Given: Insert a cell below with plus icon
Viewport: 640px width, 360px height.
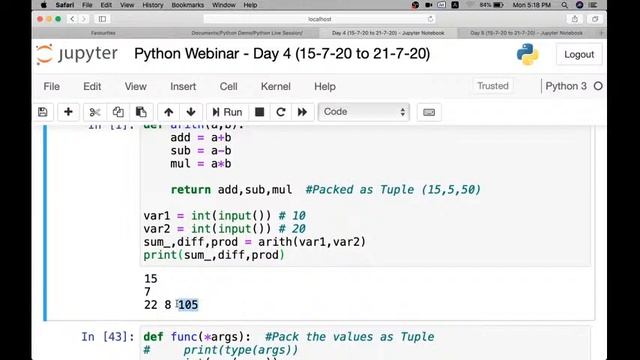Looking at the screenshot, I should click(68, 112).
